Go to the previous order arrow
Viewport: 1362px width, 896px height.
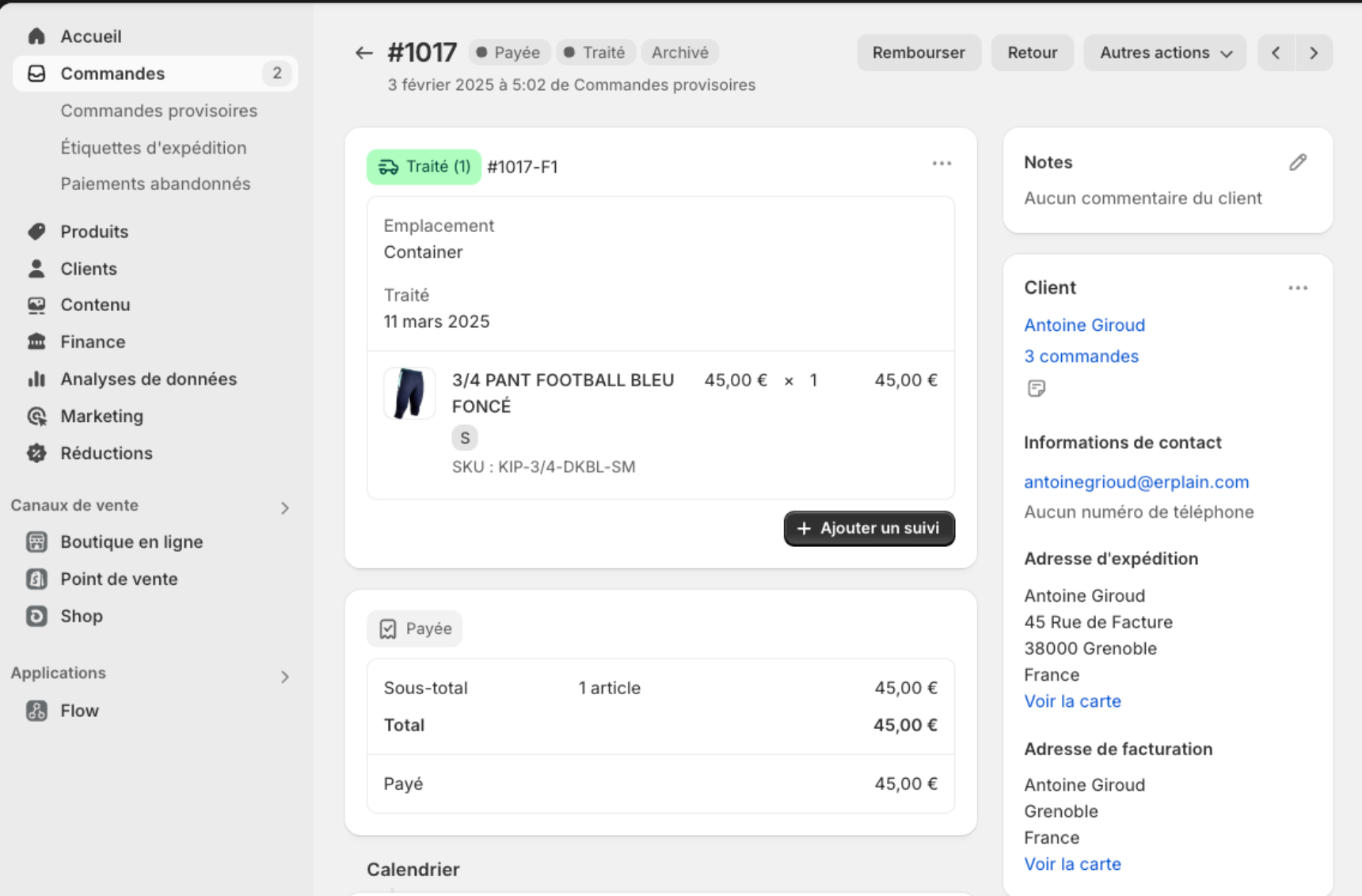1276,53
